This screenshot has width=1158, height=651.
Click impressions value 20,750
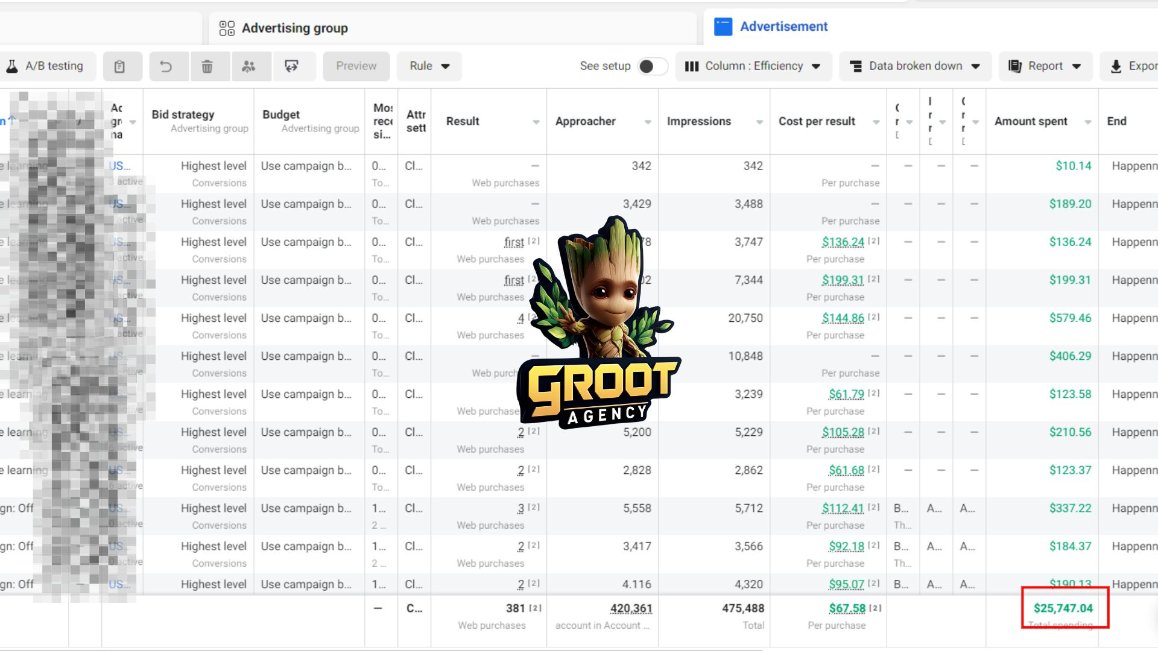(745, 318)
